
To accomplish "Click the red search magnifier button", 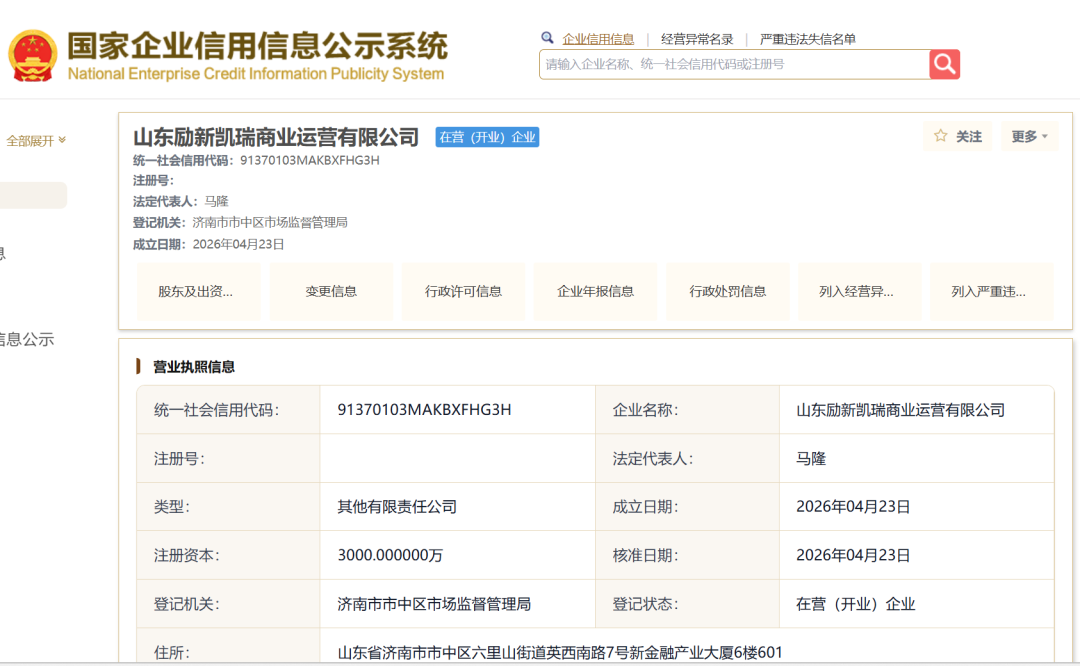I will point(944,64).
